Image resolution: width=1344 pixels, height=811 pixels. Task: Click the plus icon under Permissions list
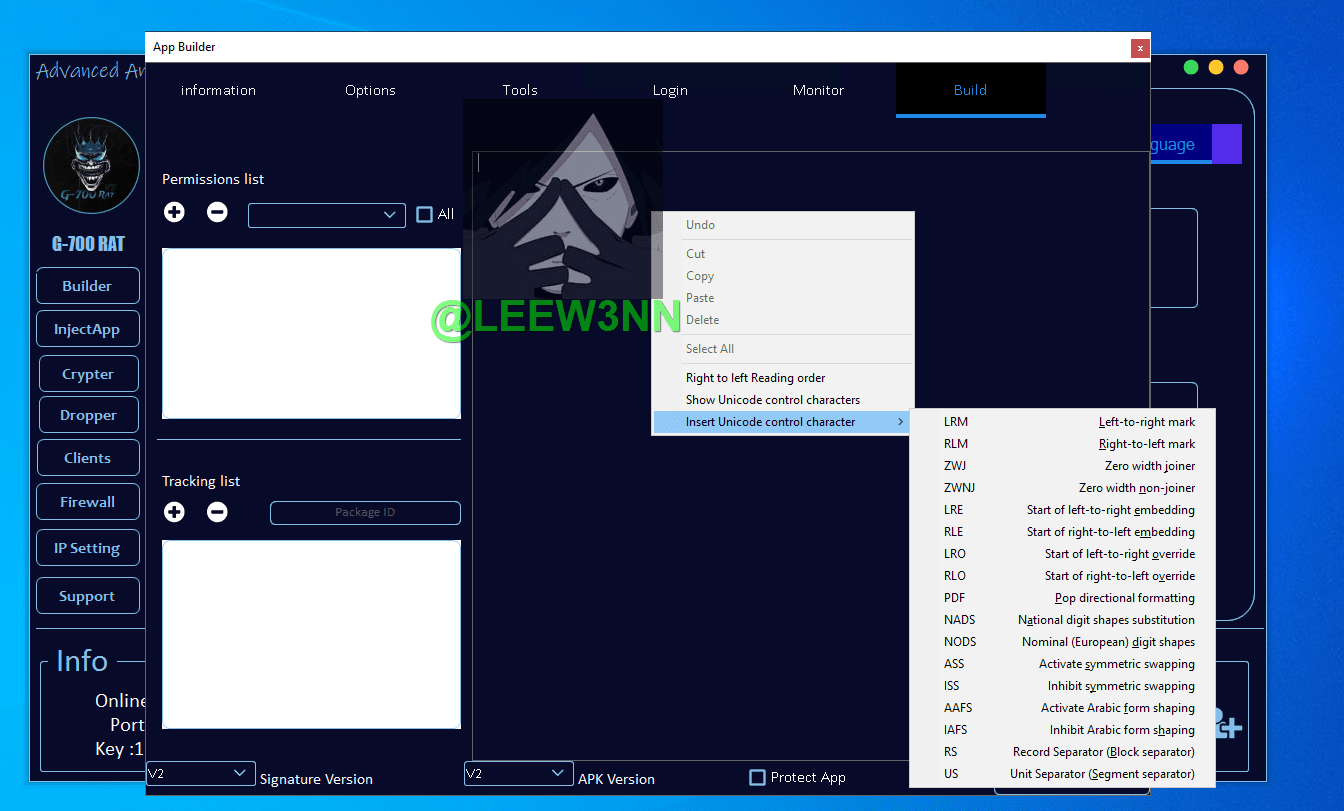click(174, 212)
